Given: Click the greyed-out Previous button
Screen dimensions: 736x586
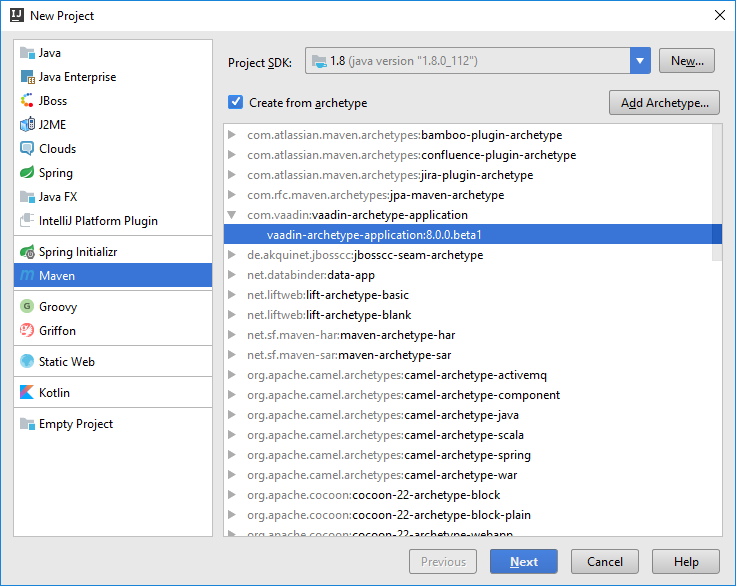Looking at the screenshot, I should (443, 562).
